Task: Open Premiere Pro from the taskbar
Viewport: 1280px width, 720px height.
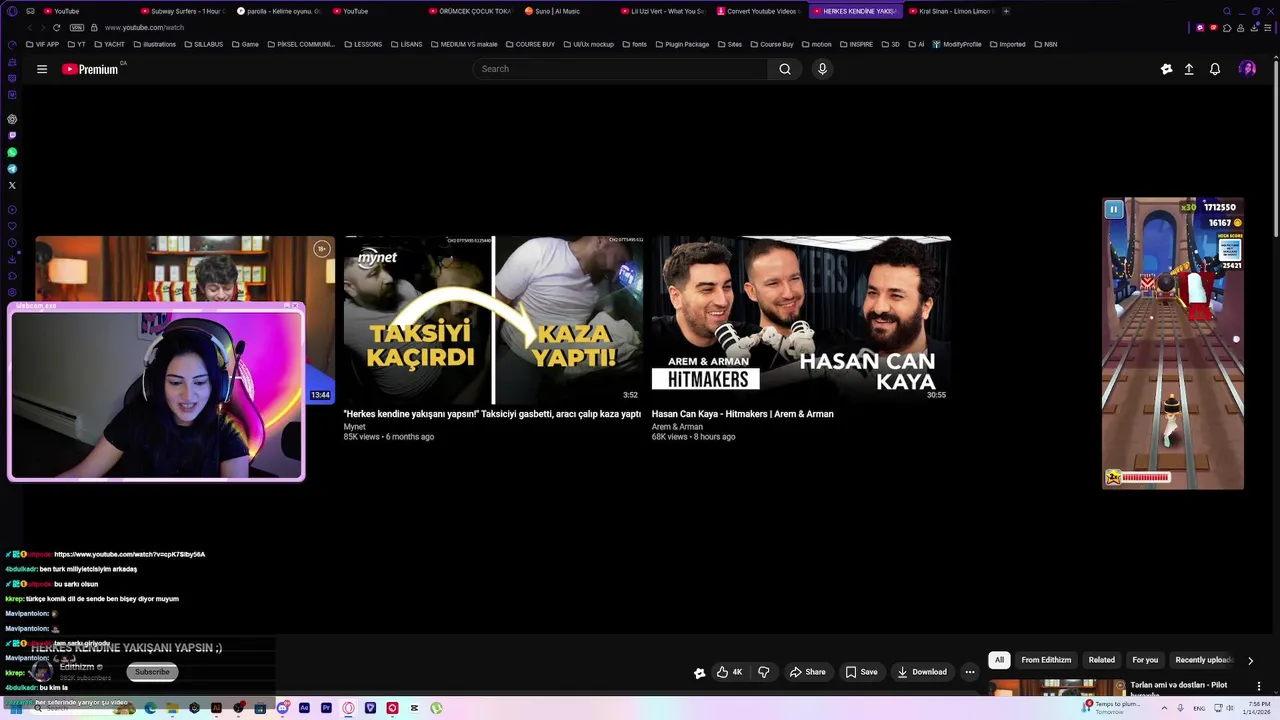Action: (326, 708)
